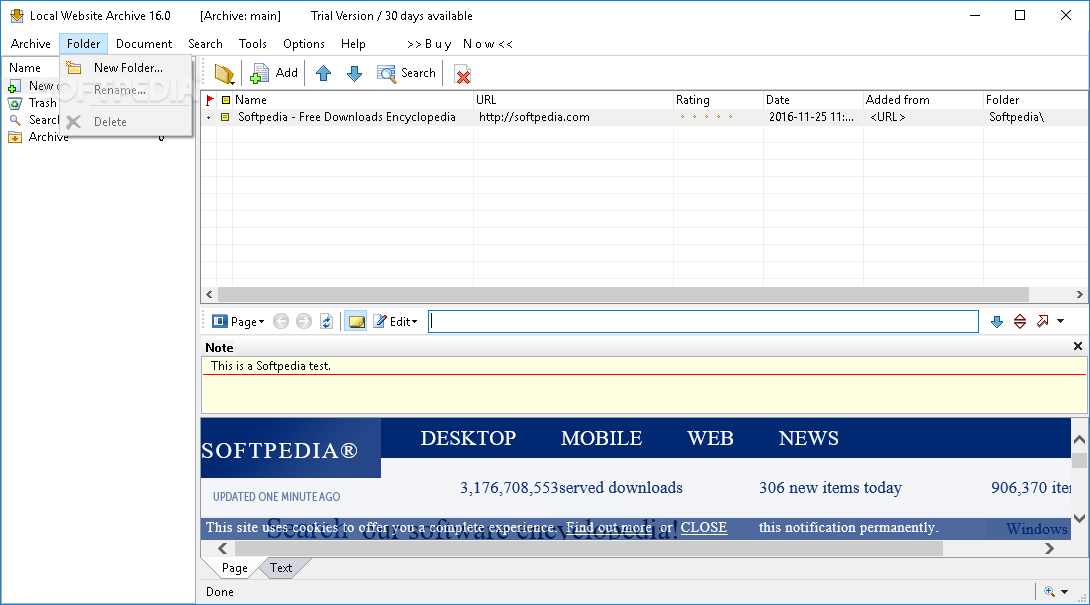Move document down with blue down arrow in toolbar
Viewport: 1090px width, 605px height.
[355, 73]
